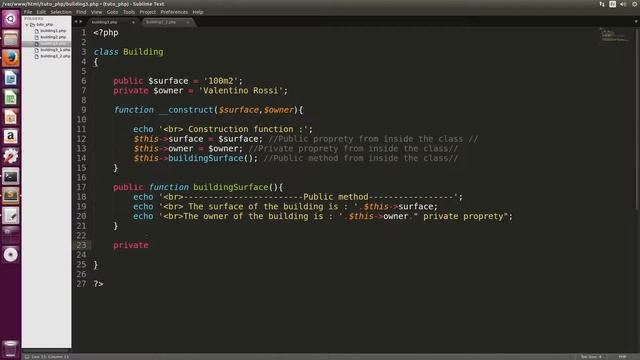Click the '100m2' string on line 6

[221, 81]
